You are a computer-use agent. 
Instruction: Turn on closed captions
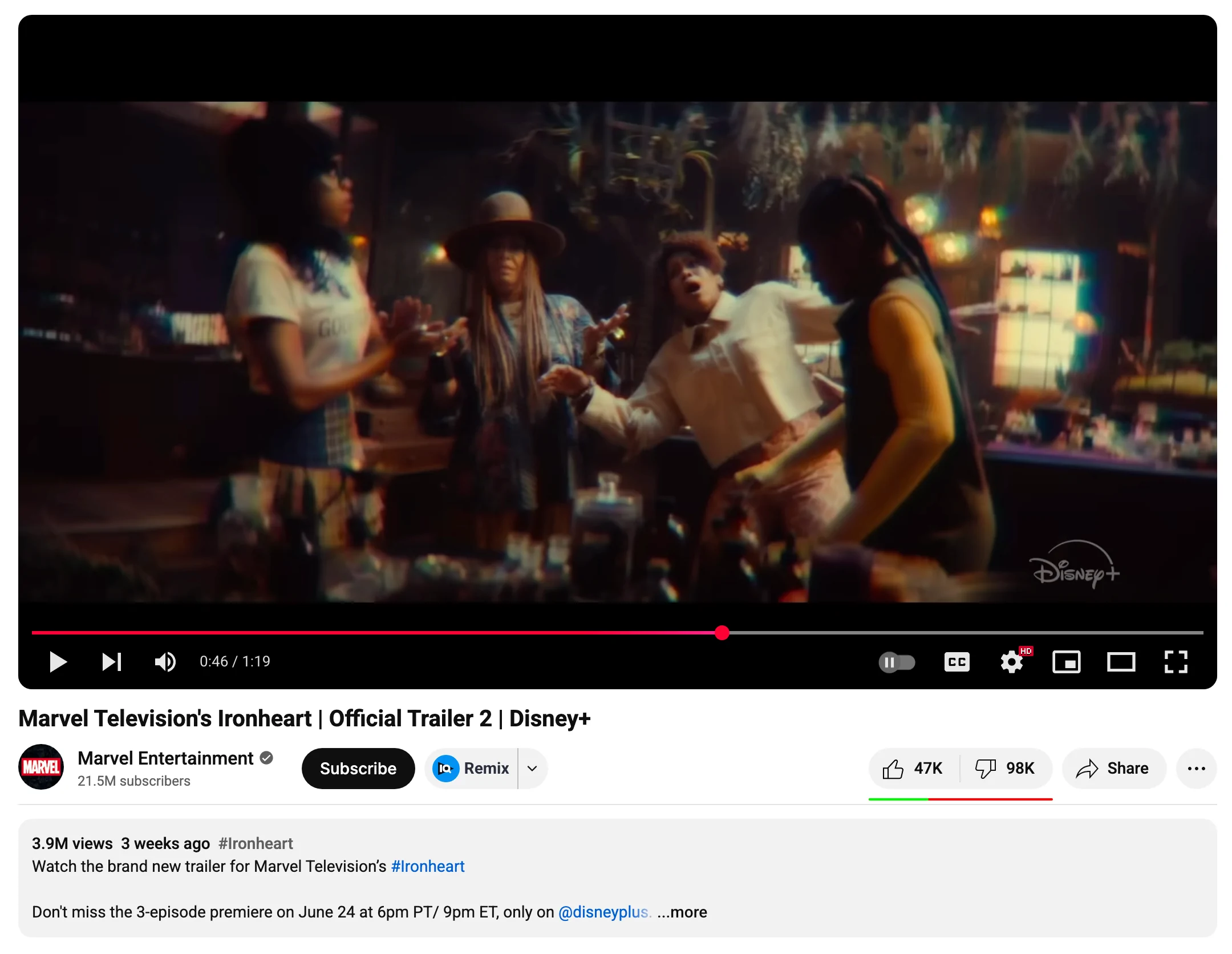[x=957, y=662]
